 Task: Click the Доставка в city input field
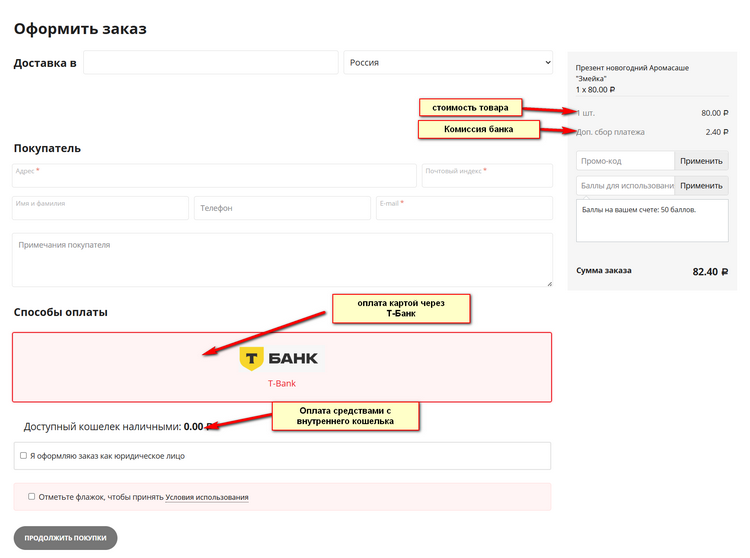tap(210, 63)
